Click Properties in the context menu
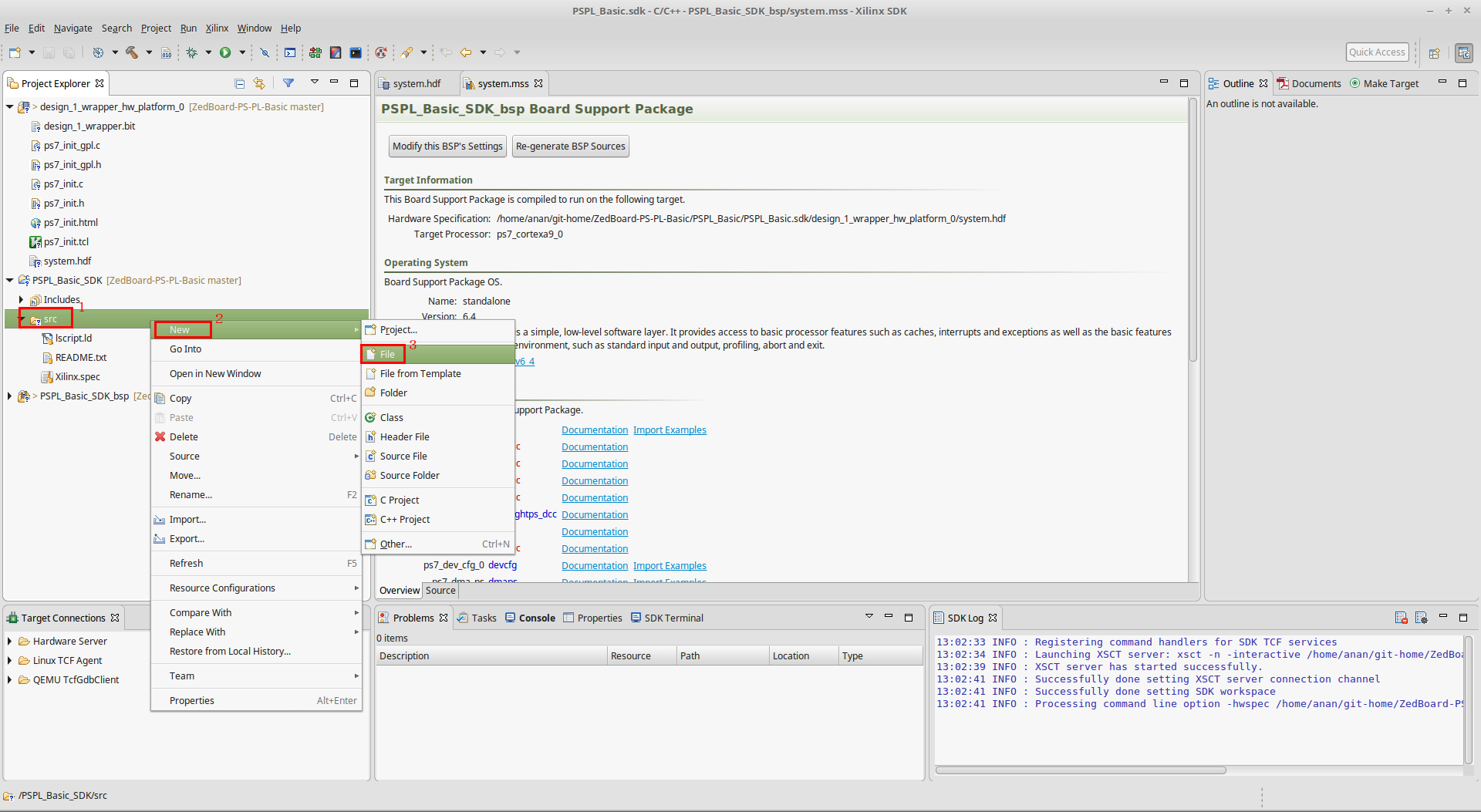This screenshot has height=812, width=1481. tap(256, 700)
